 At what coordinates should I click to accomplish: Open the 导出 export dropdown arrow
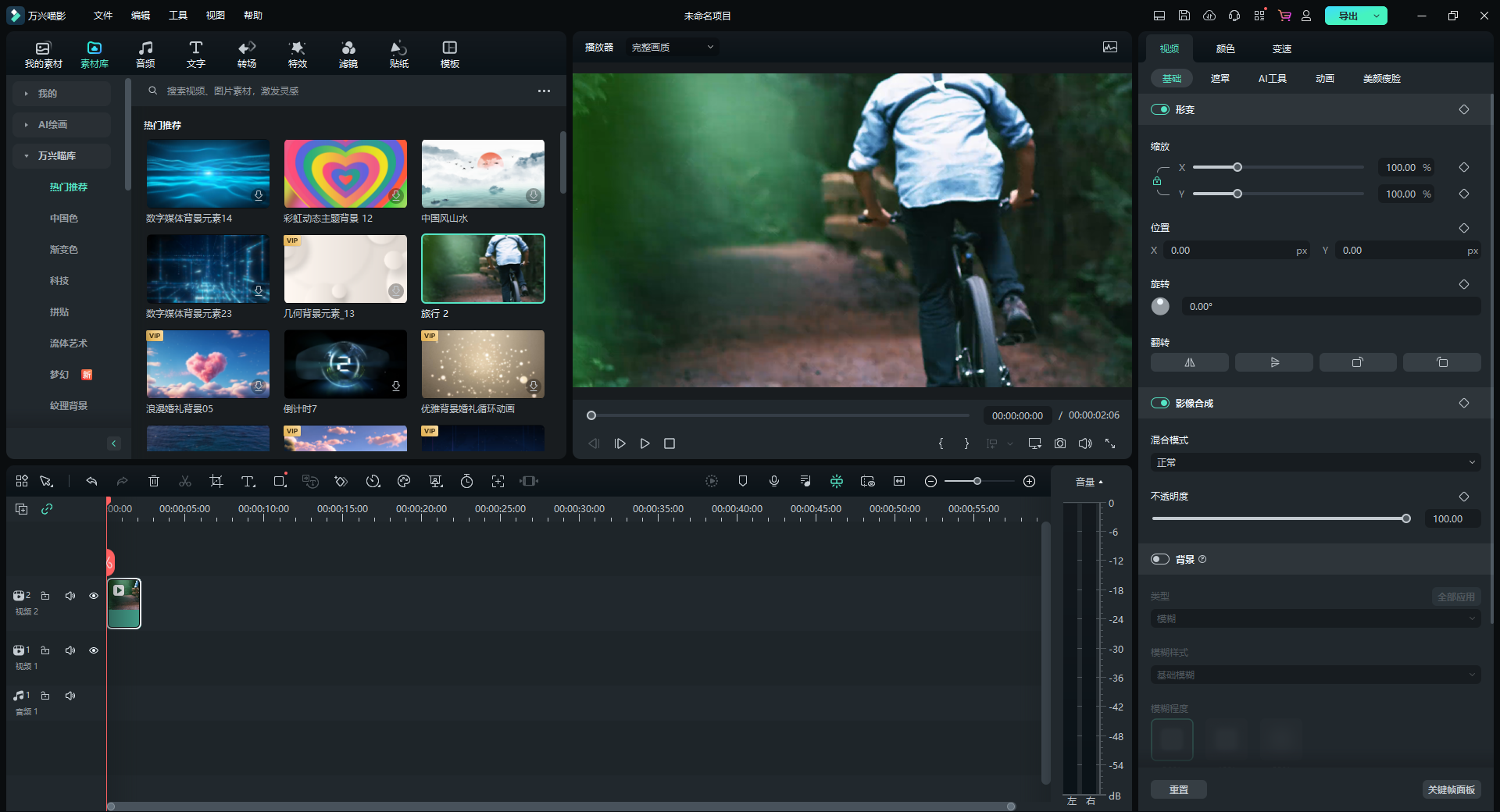[x=1377, y=16]
